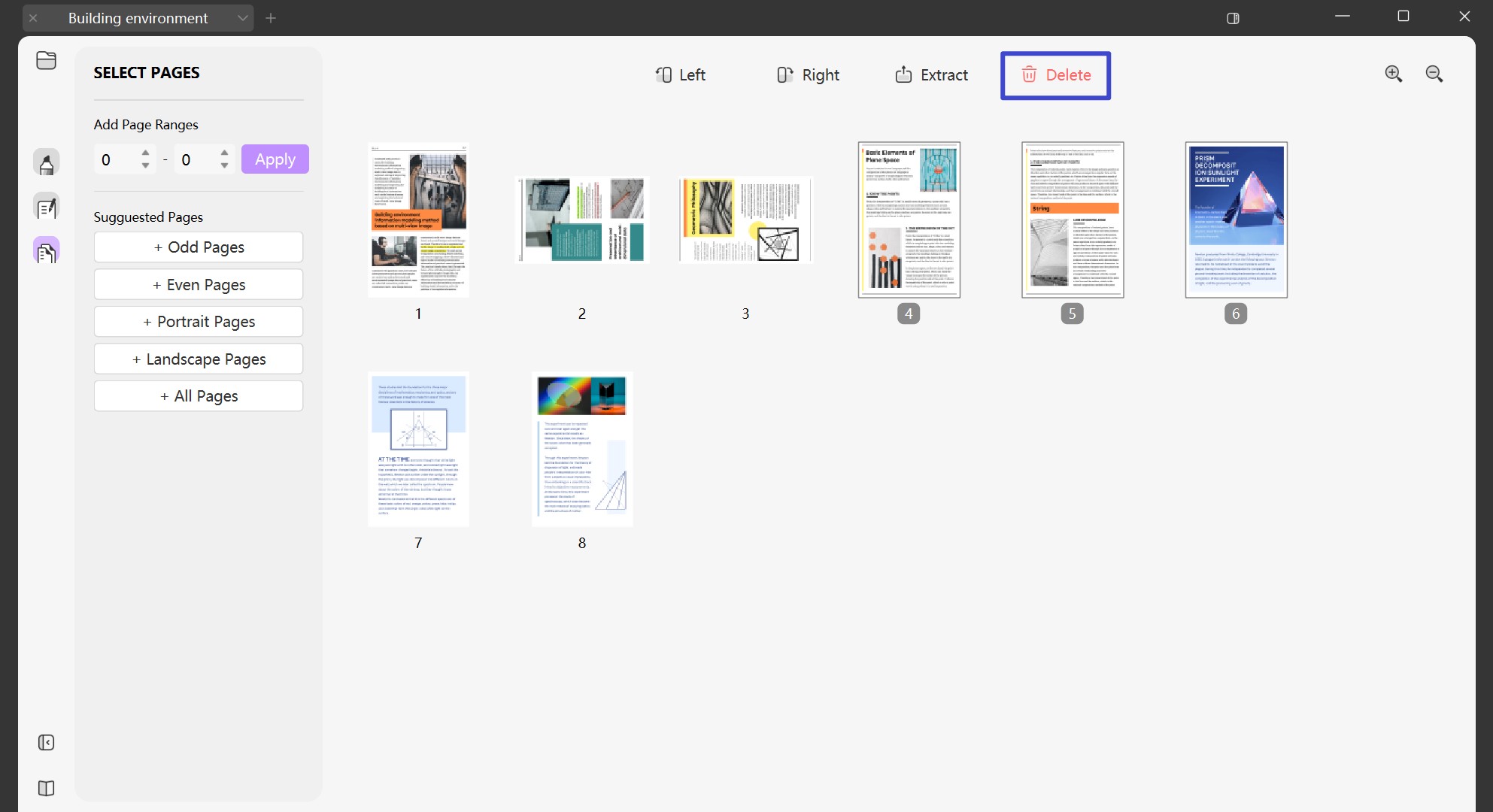
Task: Delete the selected pages
Action: 1055,75
